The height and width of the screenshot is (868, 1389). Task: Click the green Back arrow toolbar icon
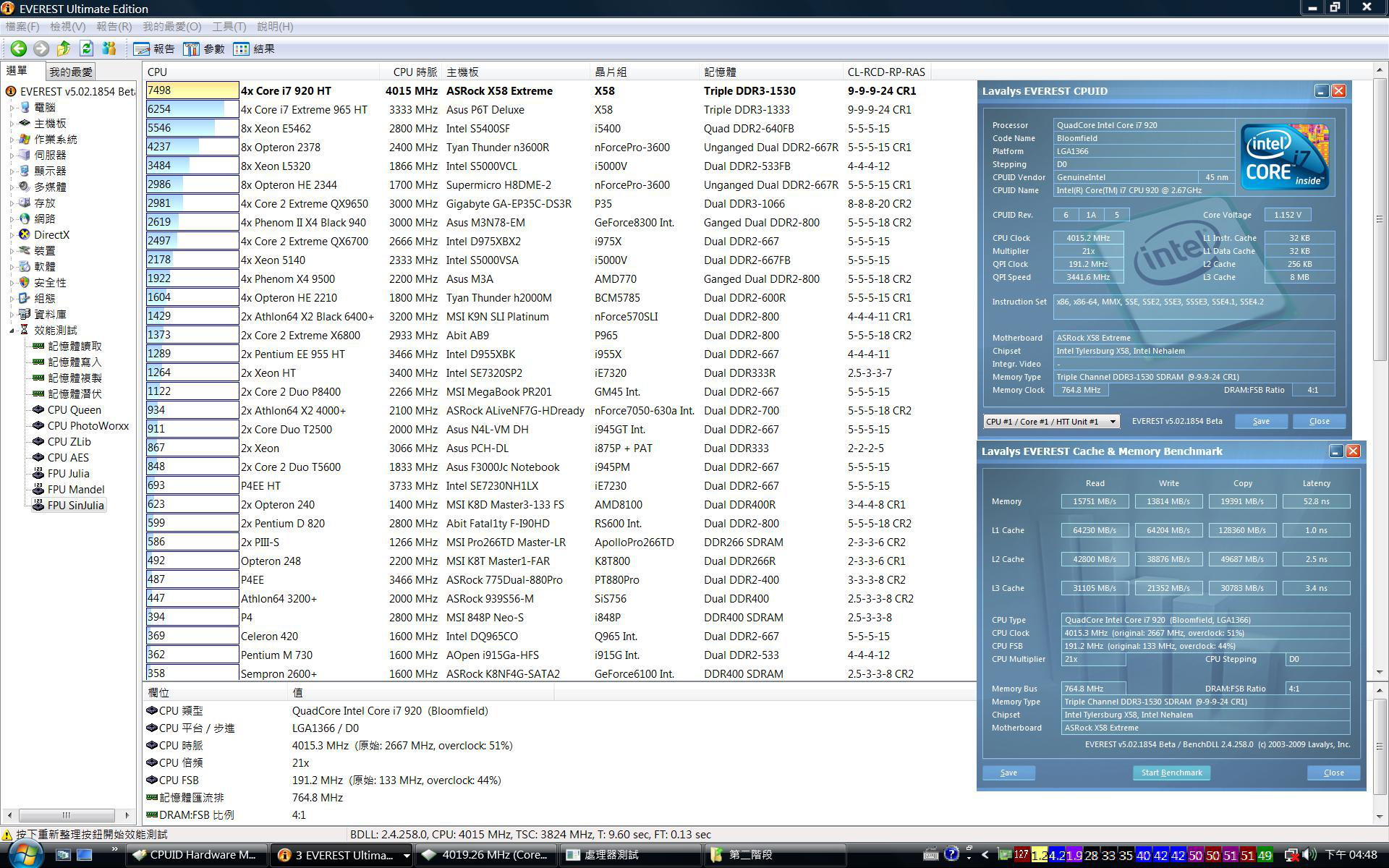[x=19, y=48]
